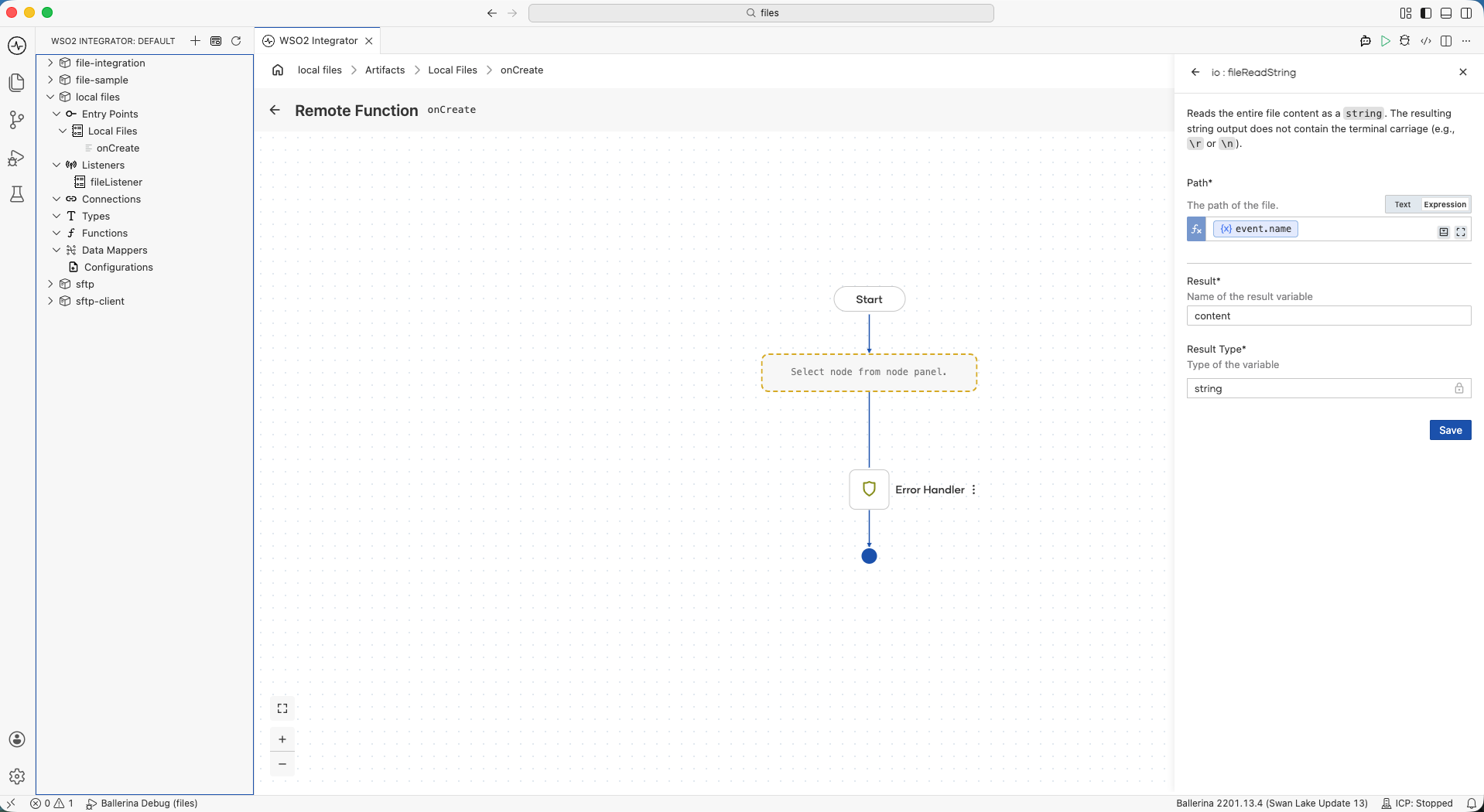Screen dimensions: 1484x812
Task: Open errors and warnings in status bar
Action: 52,803
